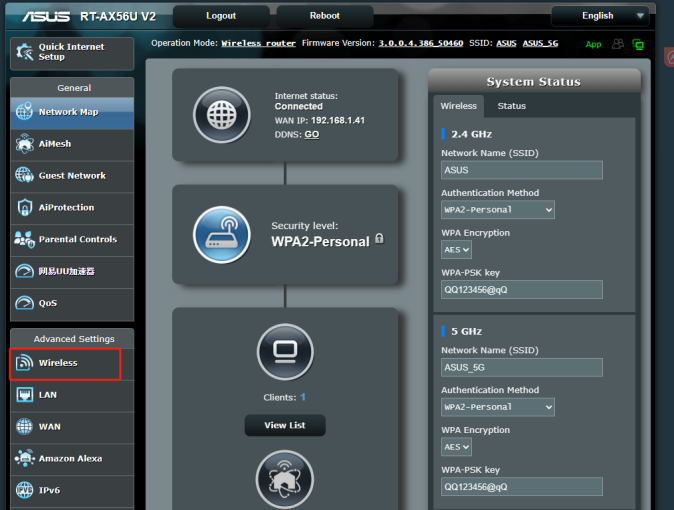Click the LAN ethernet icon
Image resolution: width=674 pixels, height=510 pixels.
tap(25, 394)
